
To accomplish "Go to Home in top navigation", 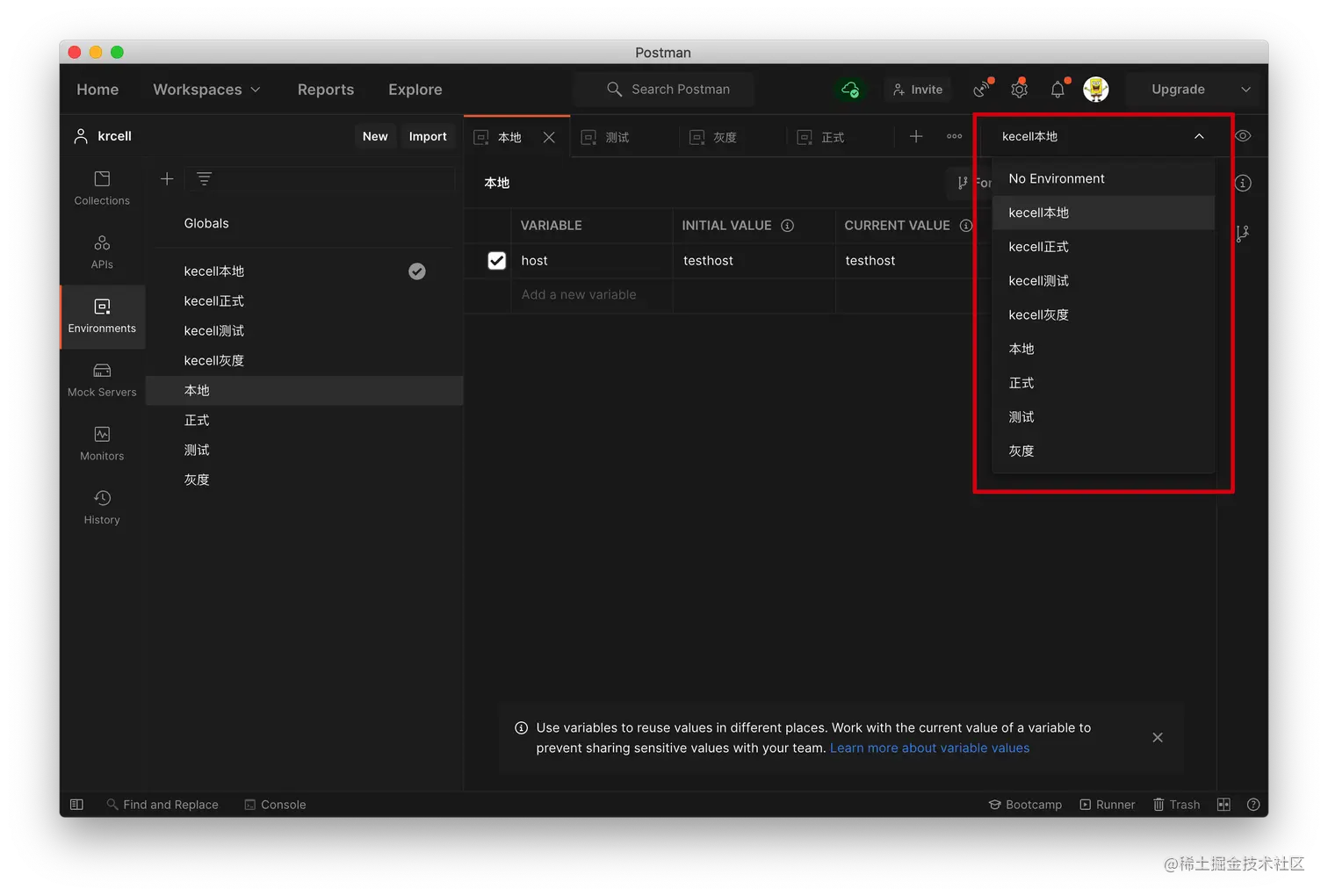I will pos(97,90).
